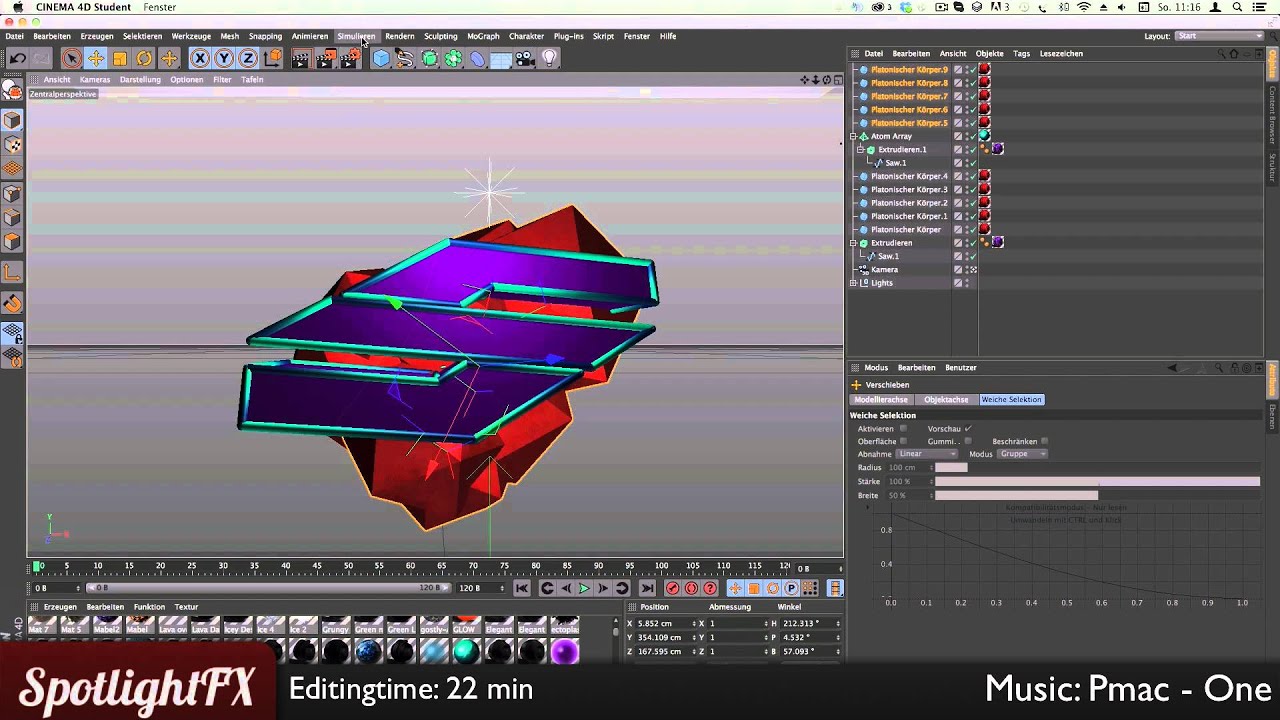
Task: Switch to the Modellierachse tab
Action: [x=881, y=400]
